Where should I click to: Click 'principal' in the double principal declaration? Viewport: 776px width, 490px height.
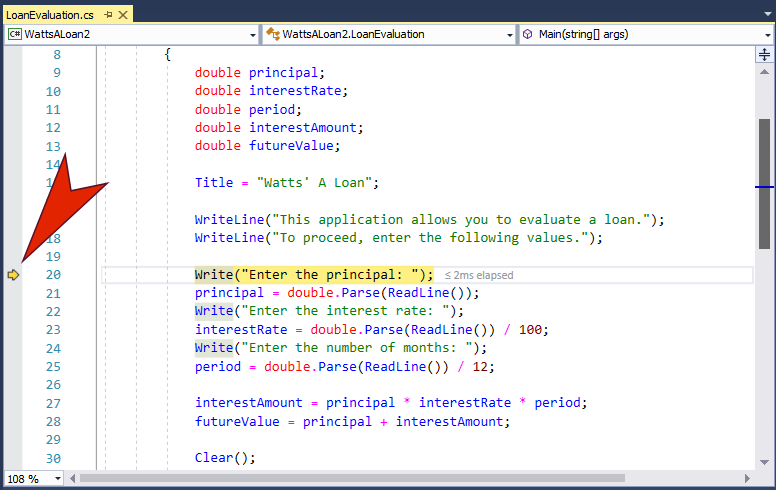click(x=283, y=73)
